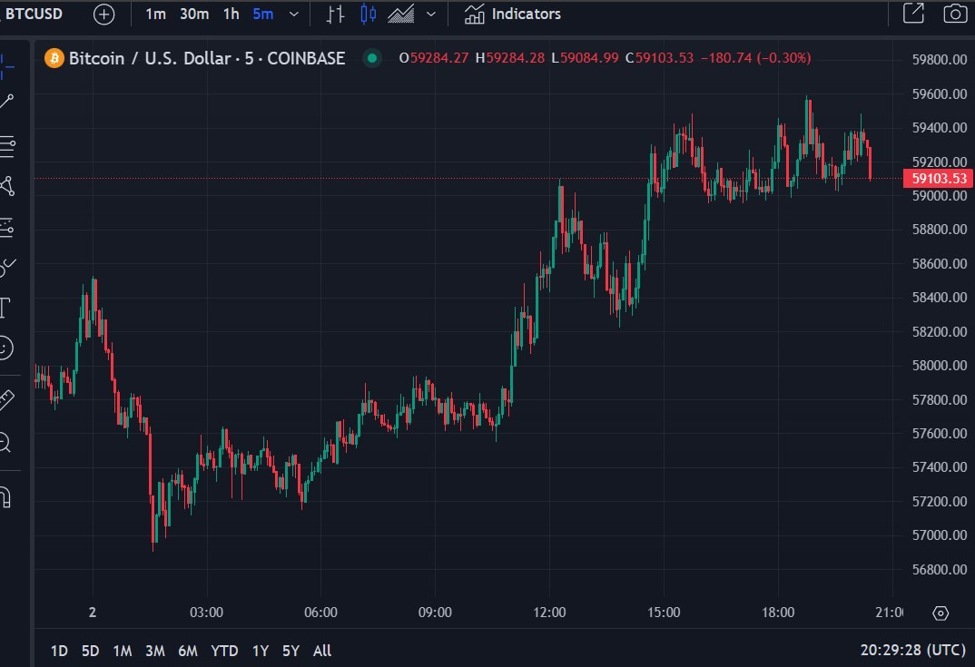Viewport: 975px width, 667px height.
Task: Expand the timeframe interval dropdown
Action: (293, 14)
